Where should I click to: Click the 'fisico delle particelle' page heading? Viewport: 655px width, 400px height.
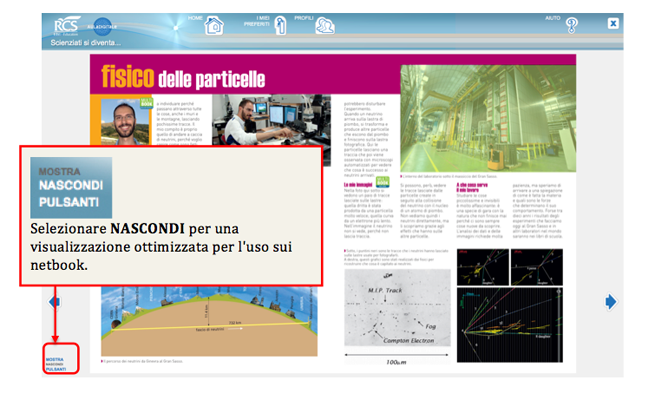tap(183, 77)
